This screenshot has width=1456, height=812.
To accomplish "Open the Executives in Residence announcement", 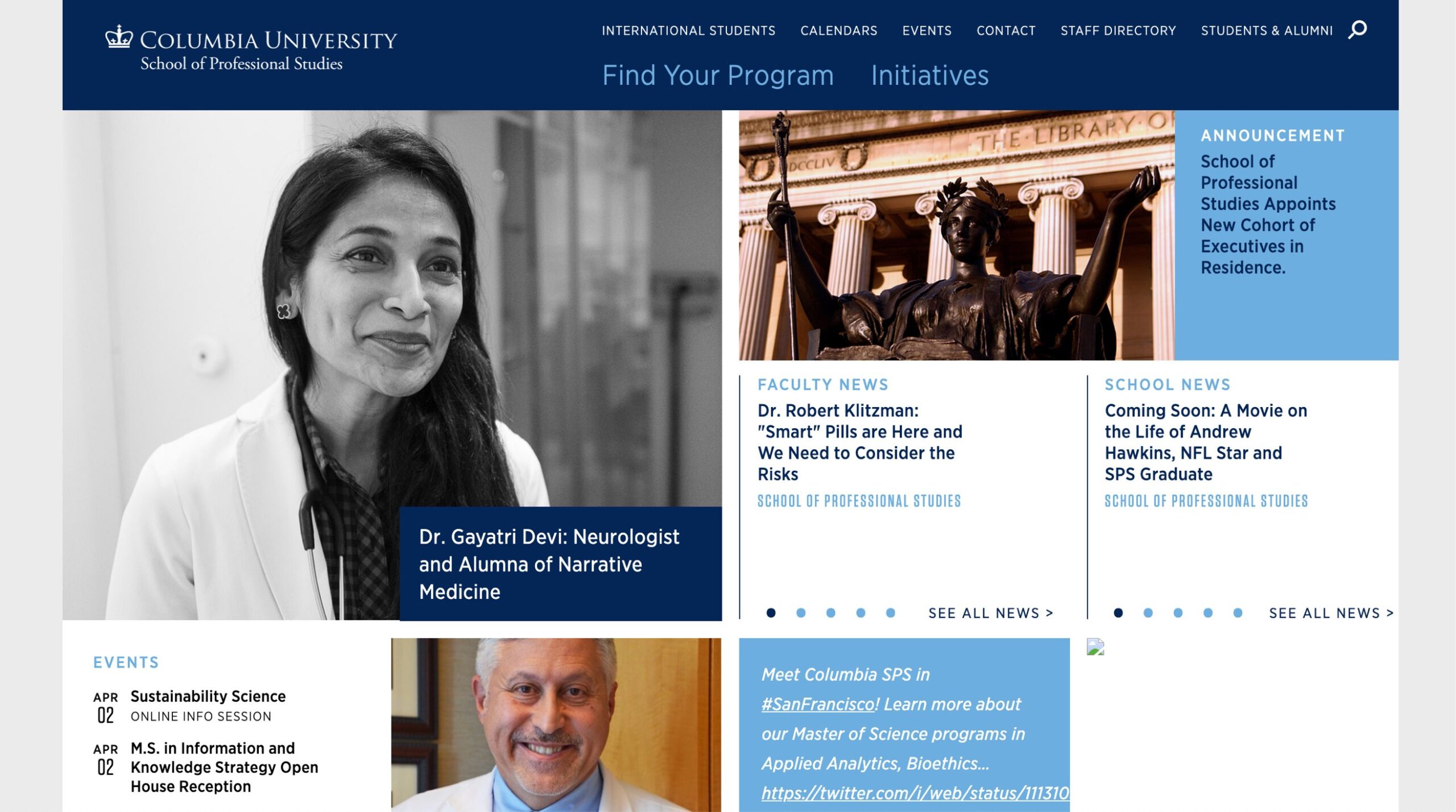I will coord(1268,214).
